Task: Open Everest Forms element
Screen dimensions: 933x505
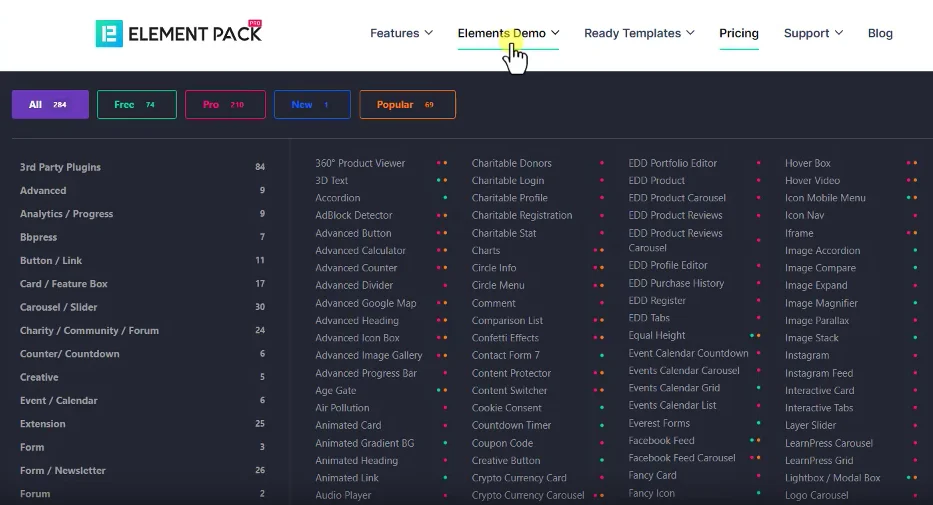Action: 659,423
